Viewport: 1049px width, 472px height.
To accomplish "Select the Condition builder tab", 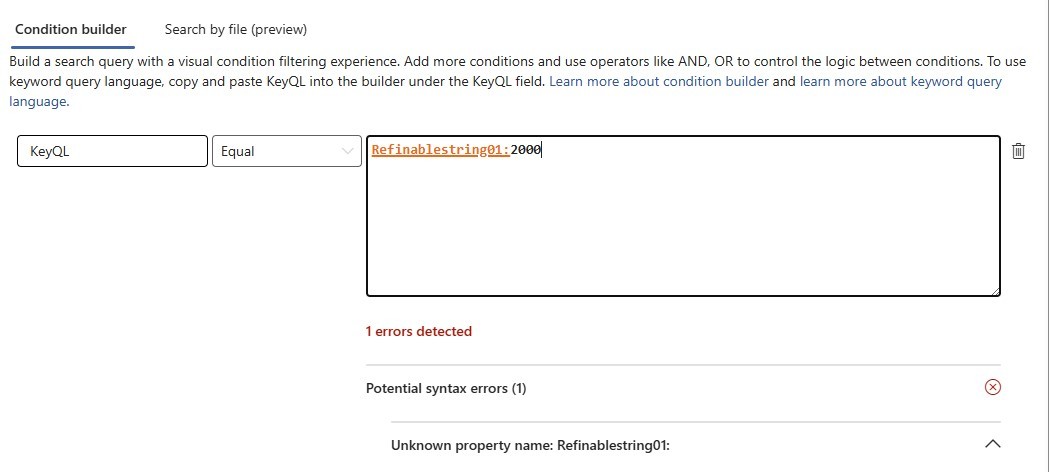I will [71, 29].
